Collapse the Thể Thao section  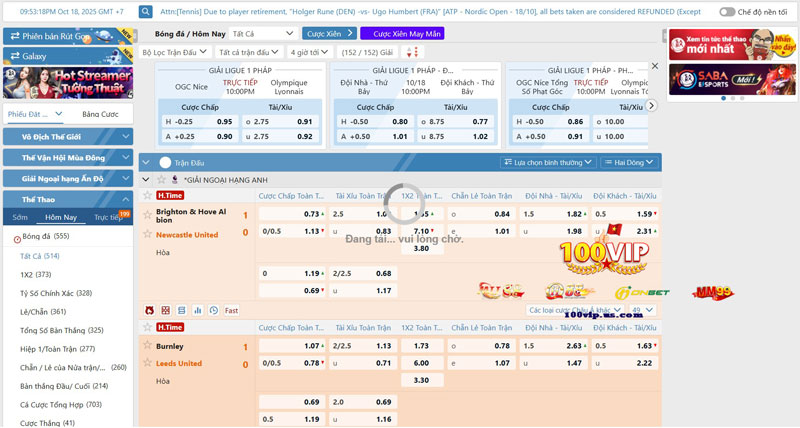point(68,199)
